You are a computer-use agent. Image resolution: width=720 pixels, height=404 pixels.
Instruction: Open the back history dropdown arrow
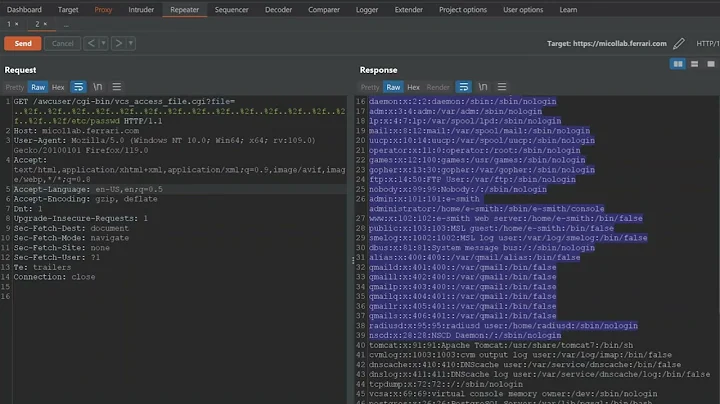103,43
